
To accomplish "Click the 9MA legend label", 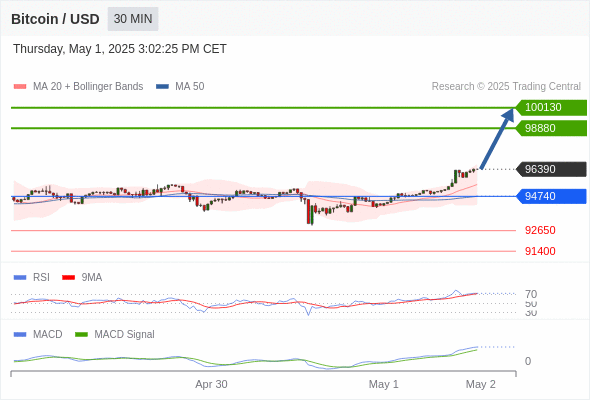I will [92, 278].
